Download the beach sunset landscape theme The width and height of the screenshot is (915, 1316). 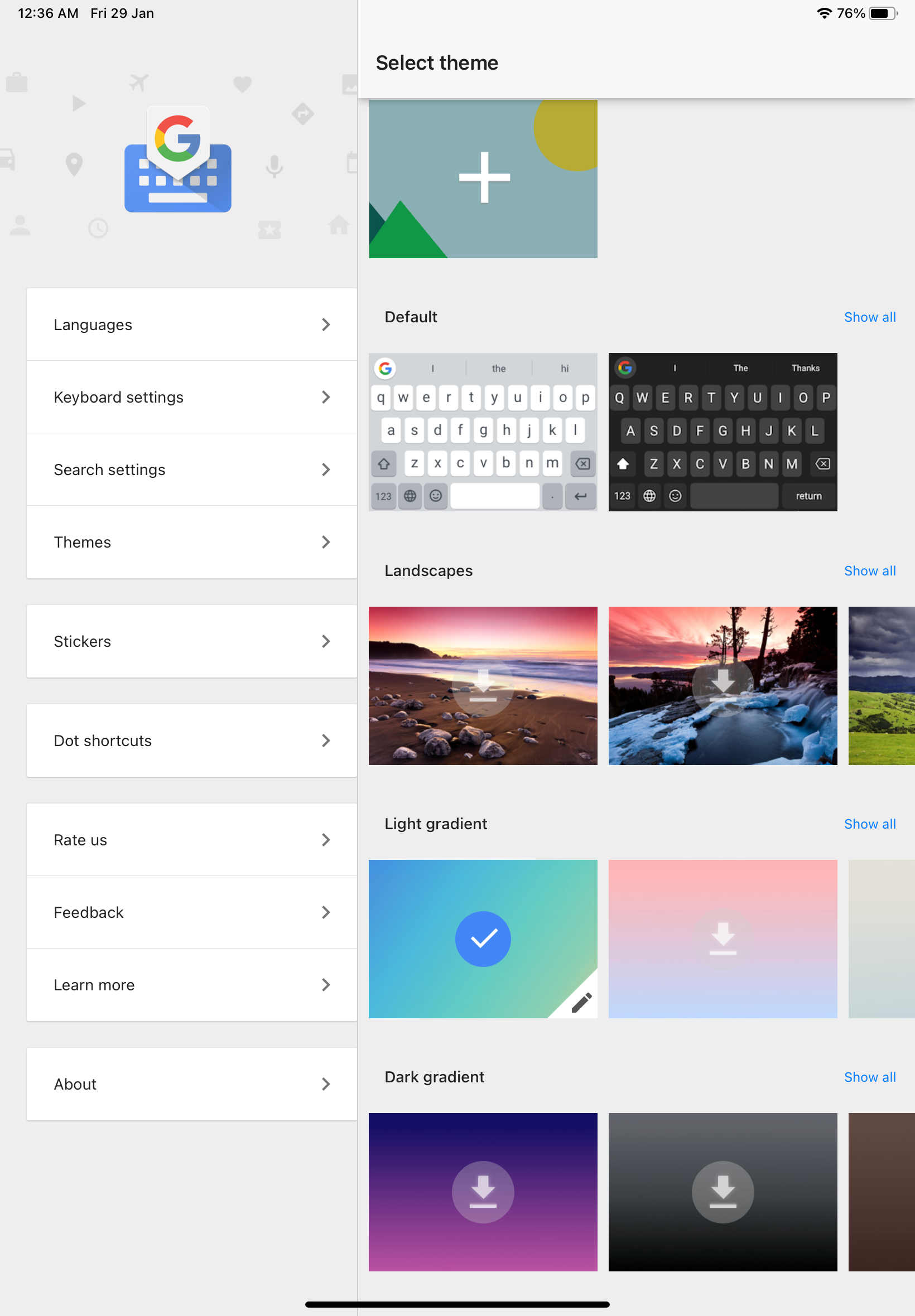click(483, 686)
